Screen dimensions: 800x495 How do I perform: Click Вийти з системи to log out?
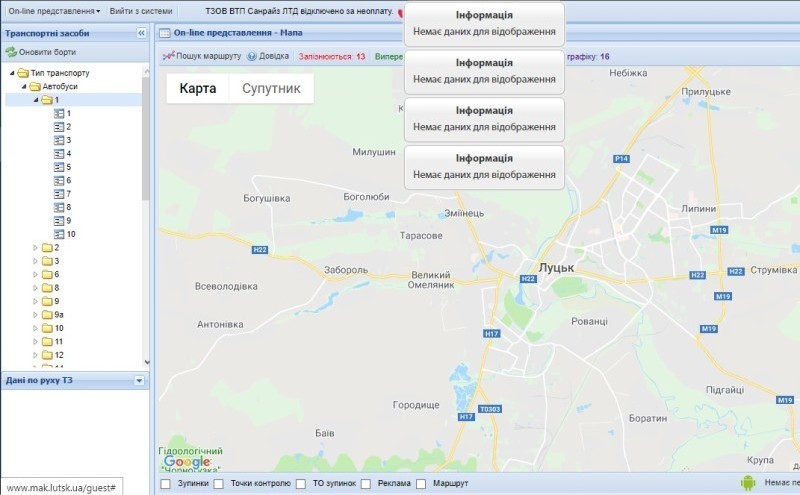tap(139, 11)
